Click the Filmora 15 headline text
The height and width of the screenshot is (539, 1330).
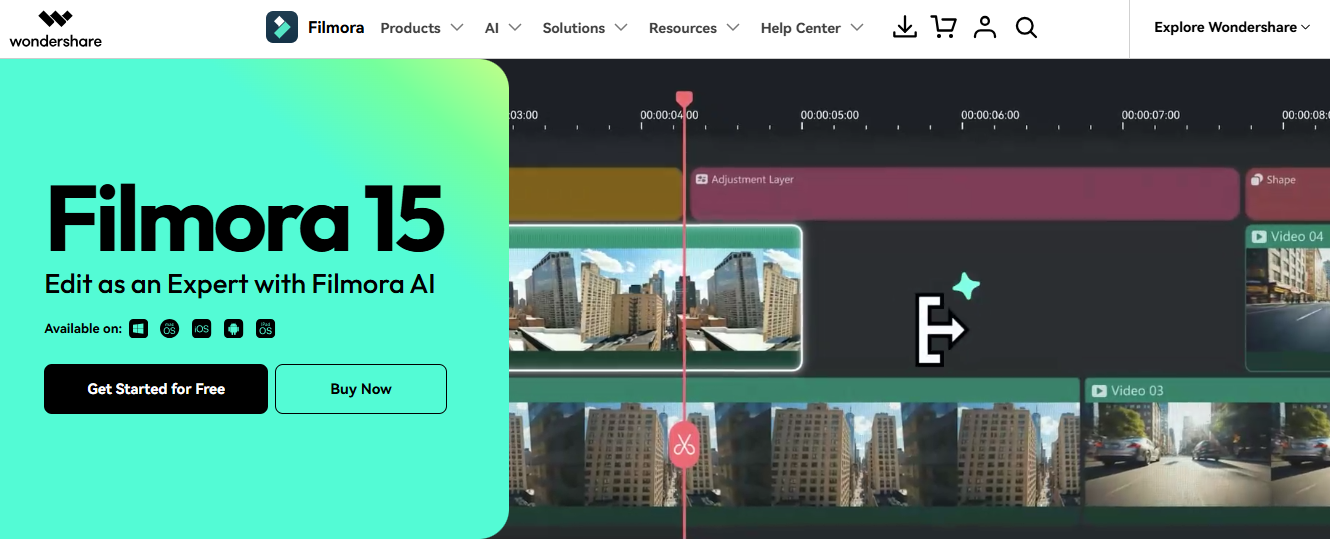click(x=246, y=219)
